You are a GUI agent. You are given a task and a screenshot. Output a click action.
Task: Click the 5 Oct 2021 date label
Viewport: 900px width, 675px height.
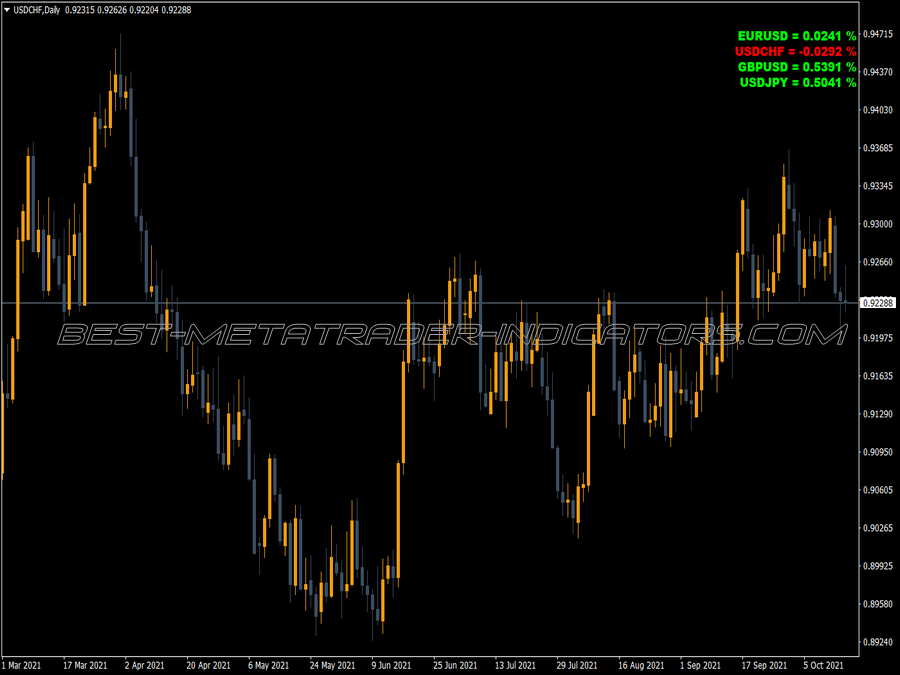tap(823, 665)
